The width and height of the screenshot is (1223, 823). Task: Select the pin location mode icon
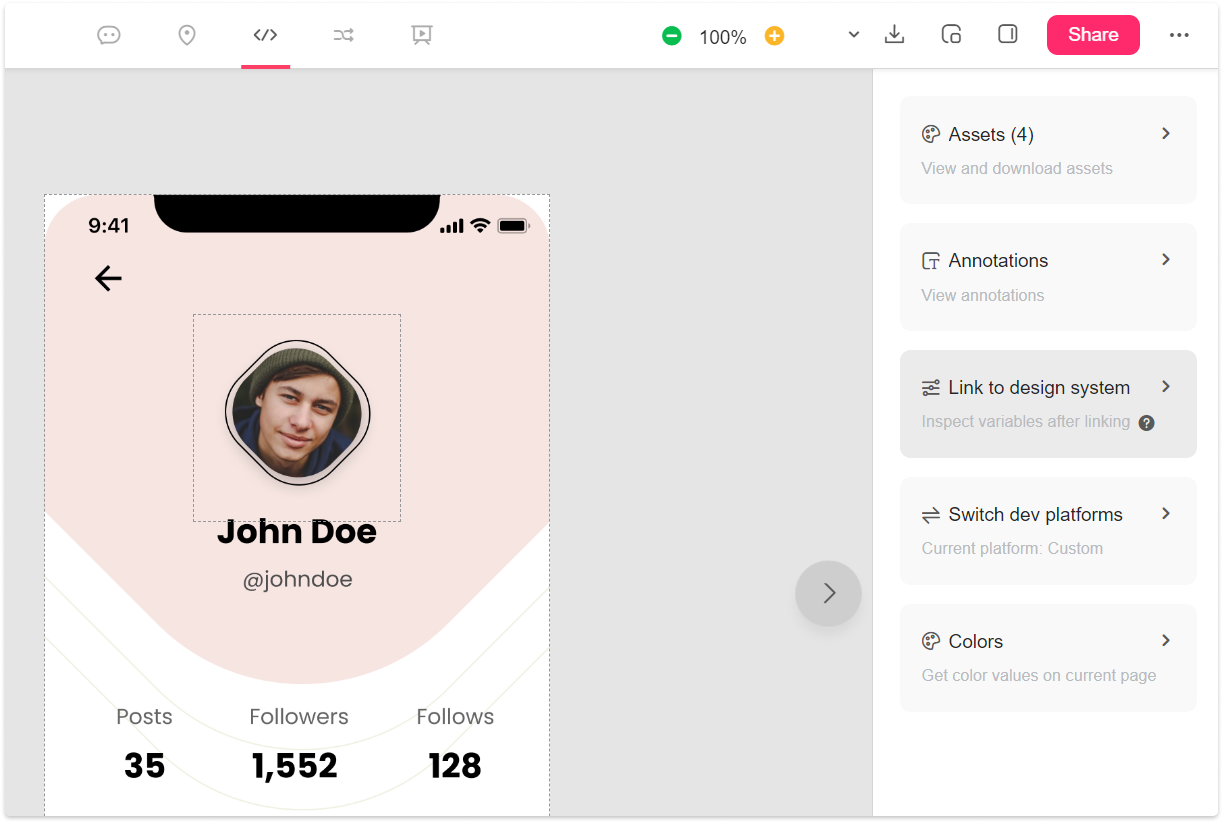187,35
